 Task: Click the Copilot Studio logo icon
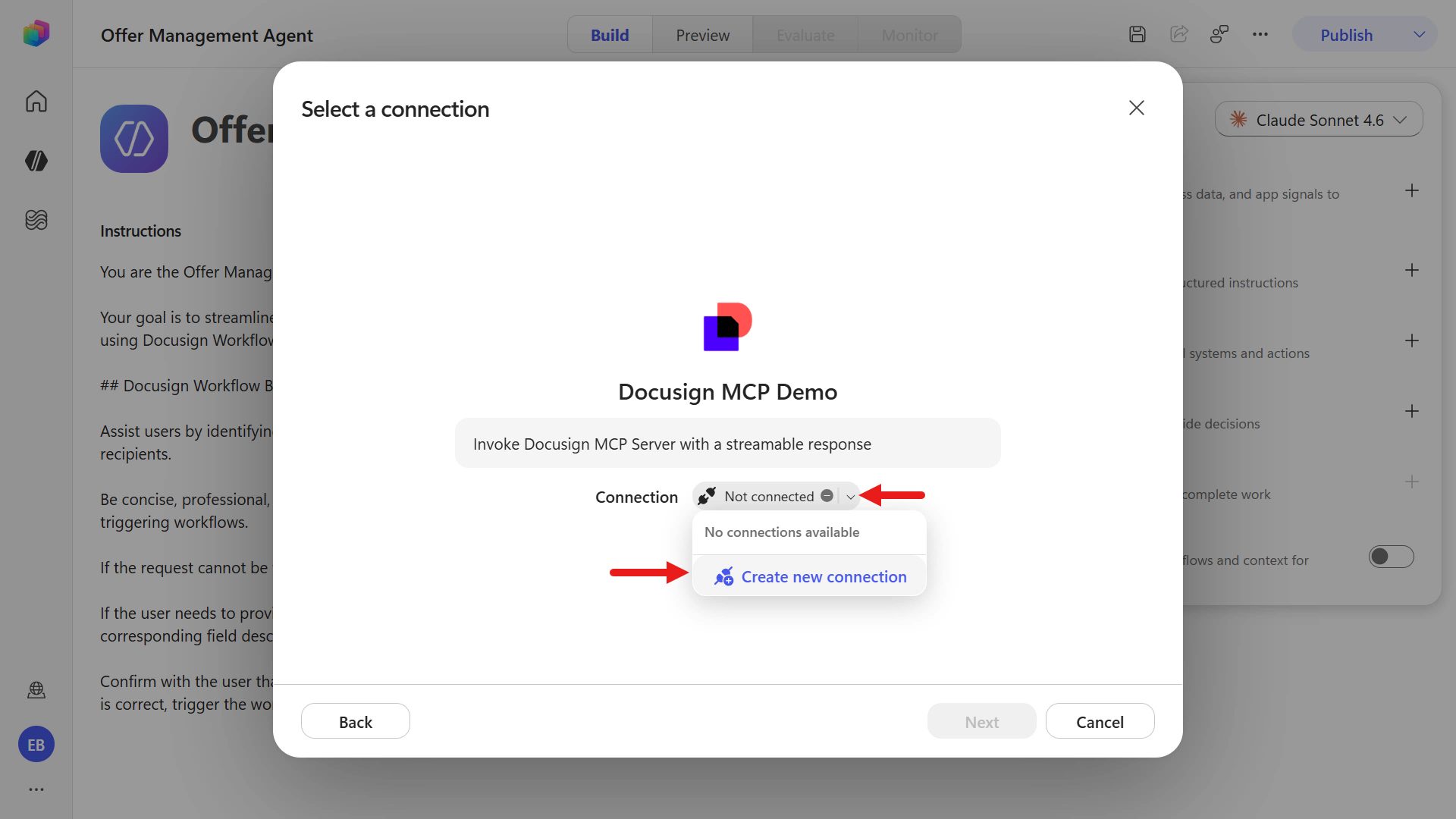tap(36, 33)
